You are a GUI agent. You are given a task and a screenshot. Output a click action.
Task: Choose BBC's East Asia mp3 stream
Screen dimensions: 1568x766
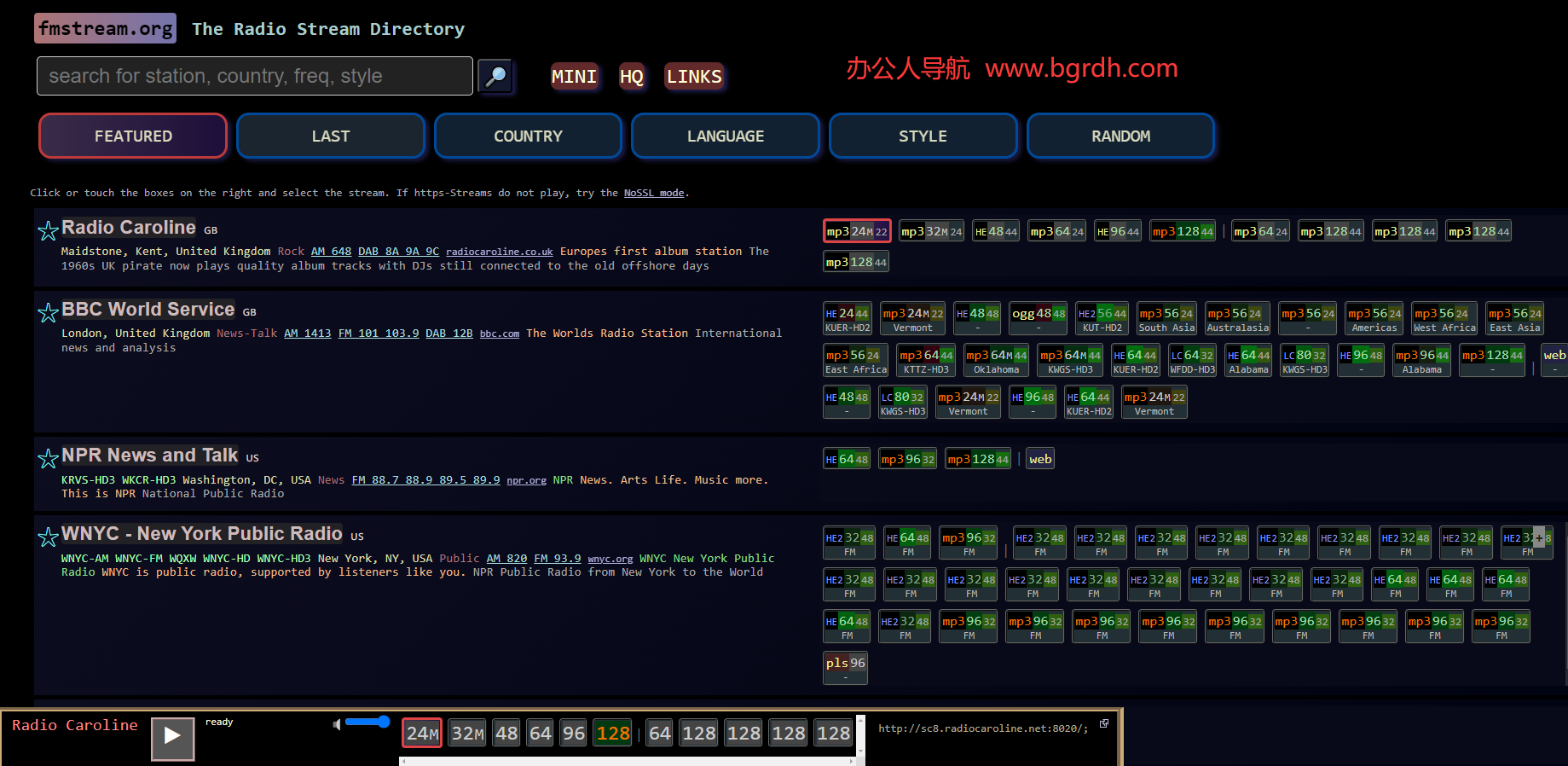[x=1515, y=319]
